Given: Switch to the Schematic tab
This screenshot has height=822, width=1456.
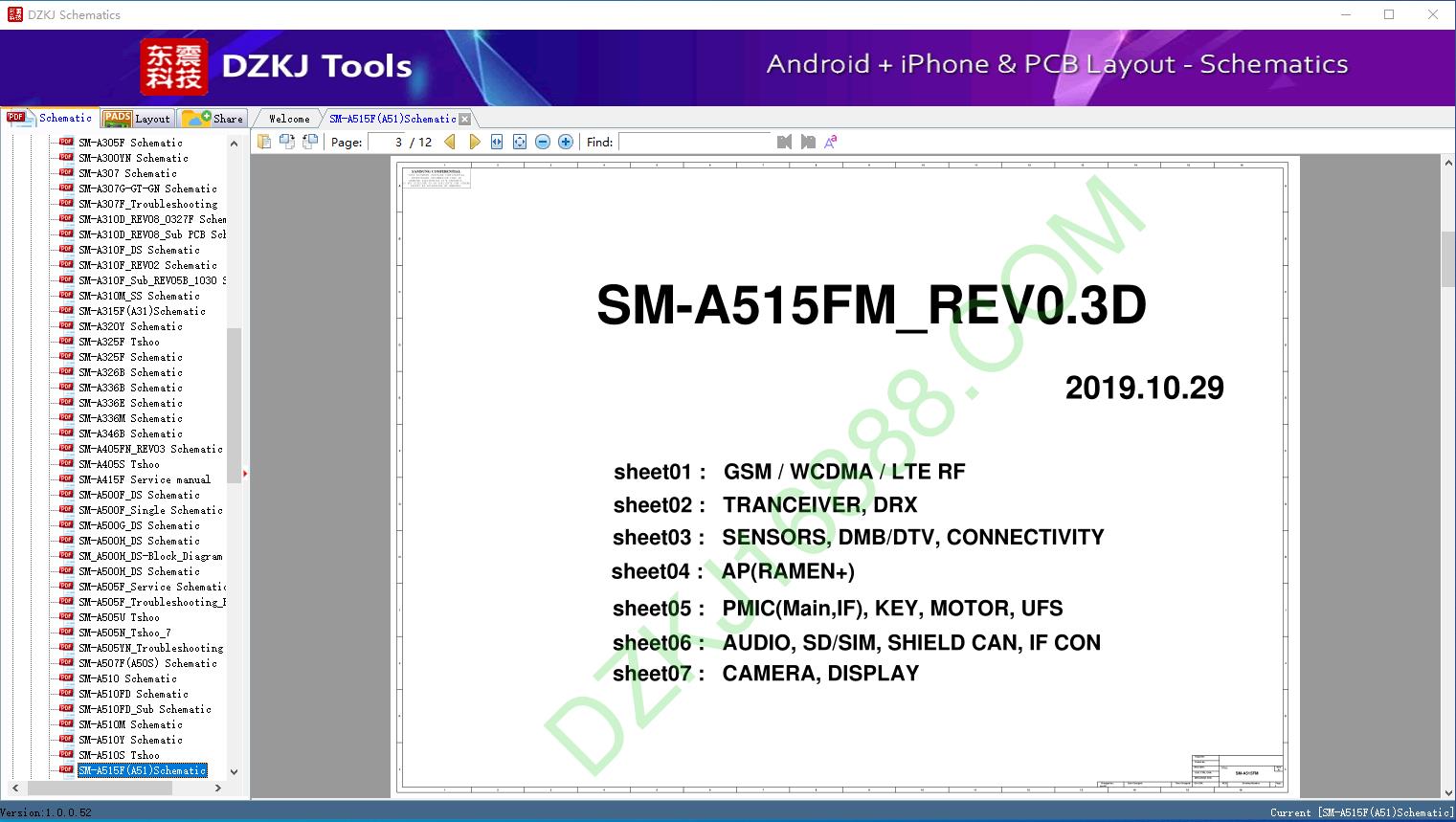Looking at the screenshot, I should (x=50, y=118).
